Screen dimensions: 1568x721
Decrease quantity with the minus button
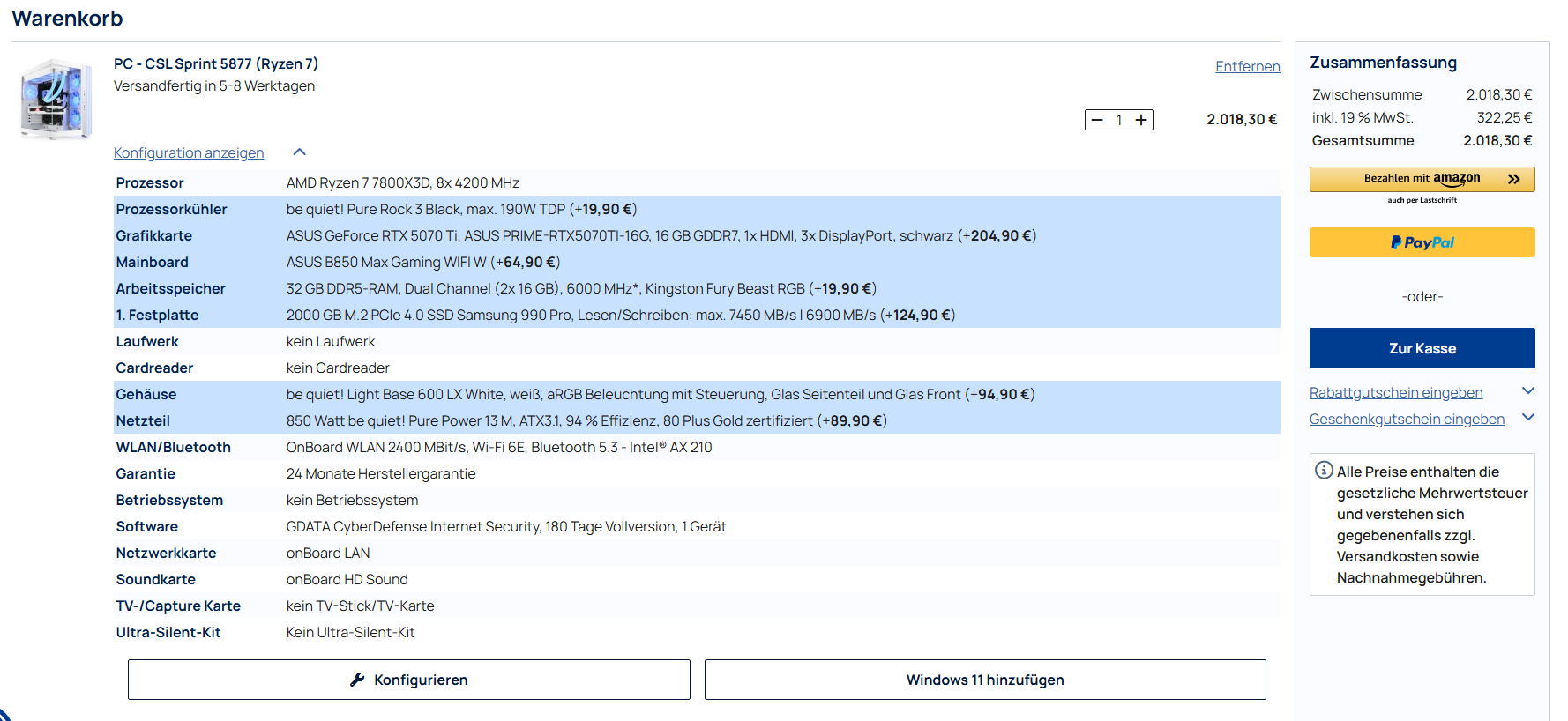(x=1097, y=120)
